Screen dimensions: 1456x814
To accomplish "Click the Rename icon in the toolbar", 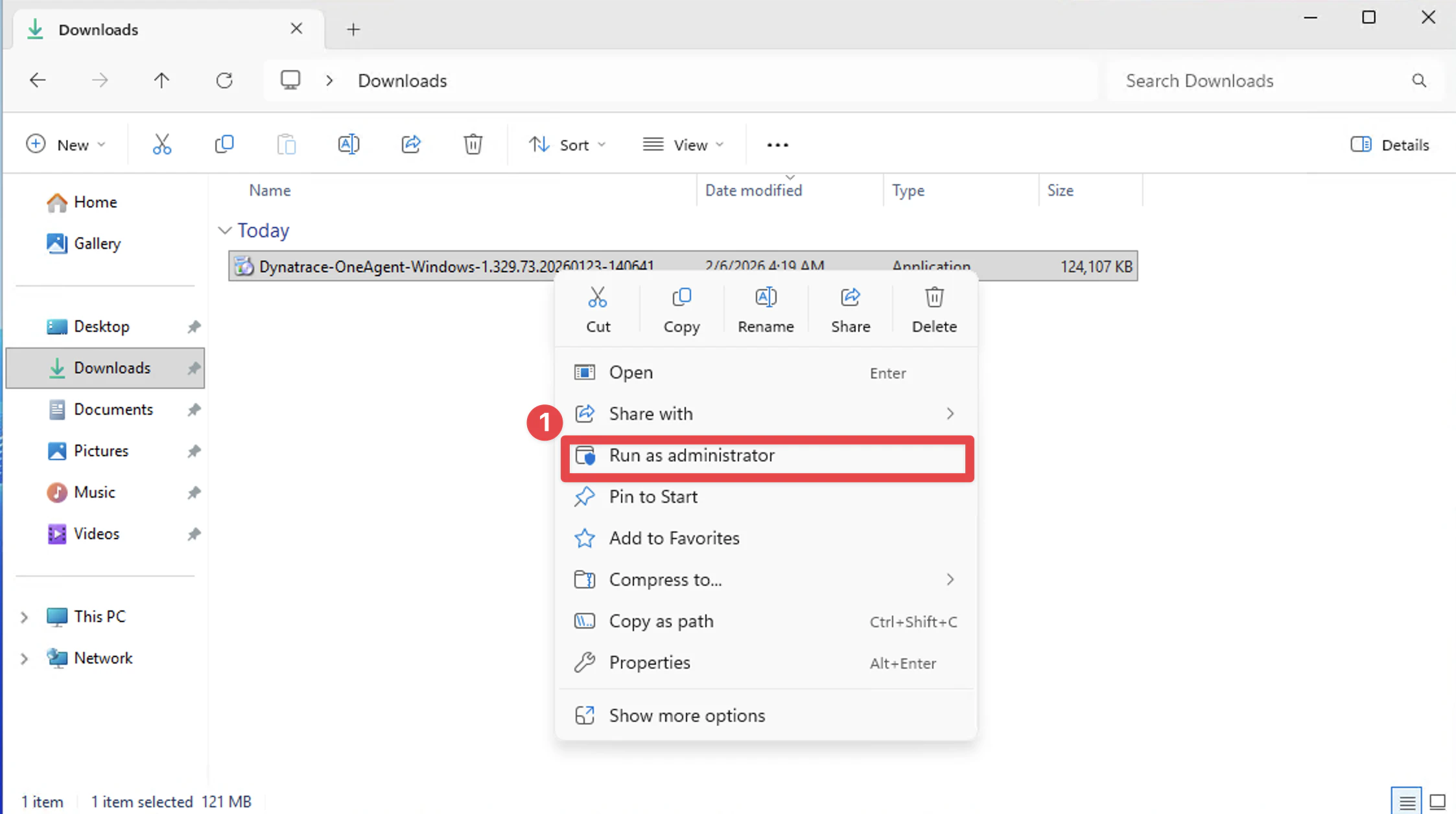I will tap(349, 145).
